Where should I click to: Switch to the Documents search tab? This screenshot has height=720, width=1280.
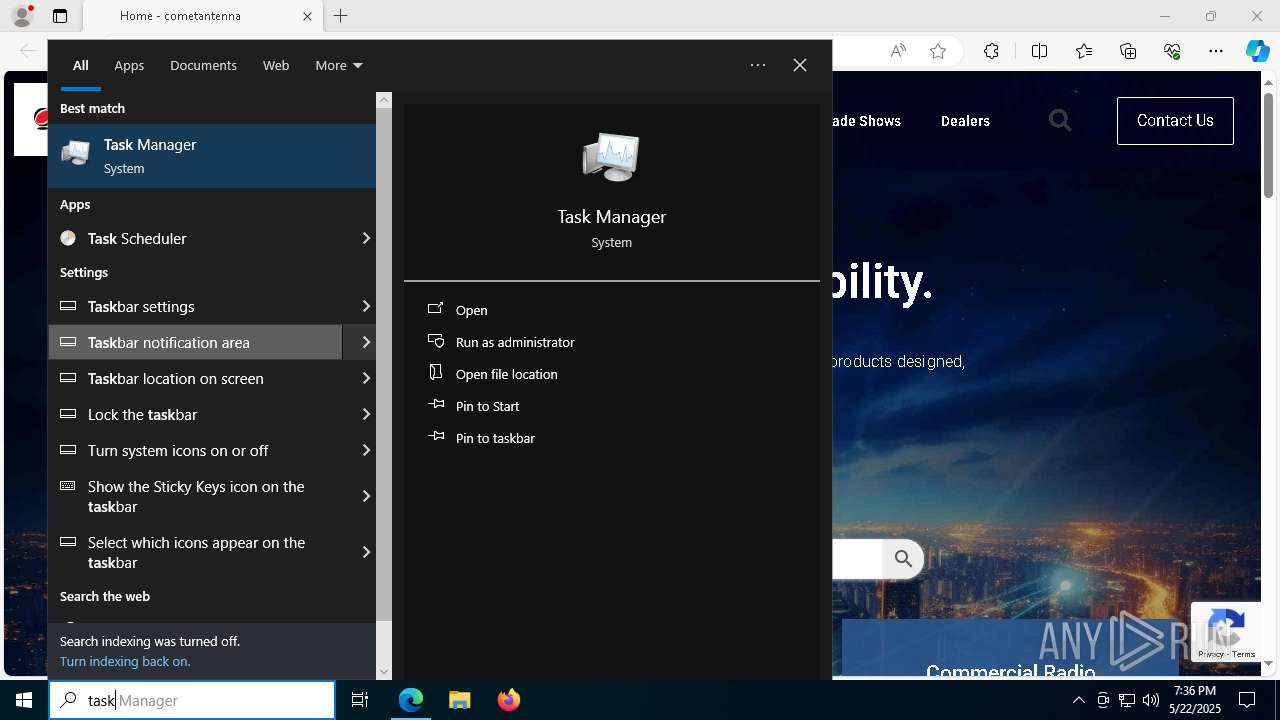[203, 66]
